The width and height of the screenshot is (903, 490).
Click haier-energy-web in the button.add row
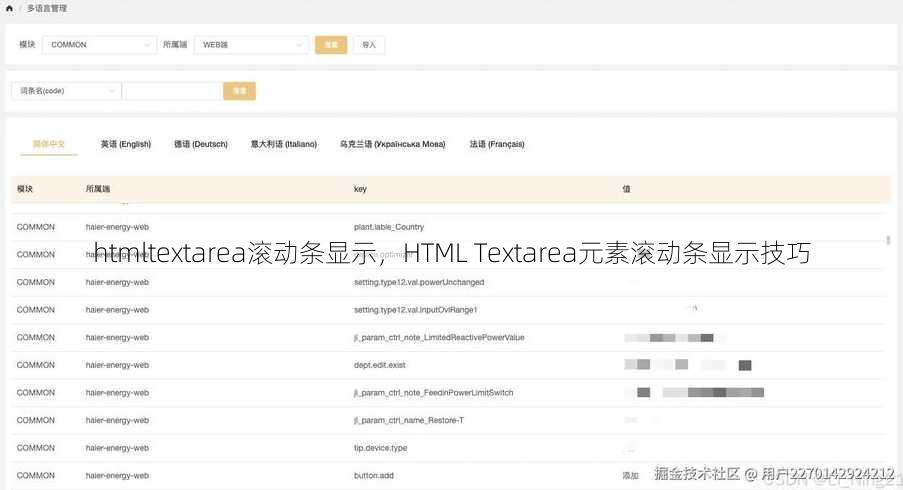[x=117, y=476]
